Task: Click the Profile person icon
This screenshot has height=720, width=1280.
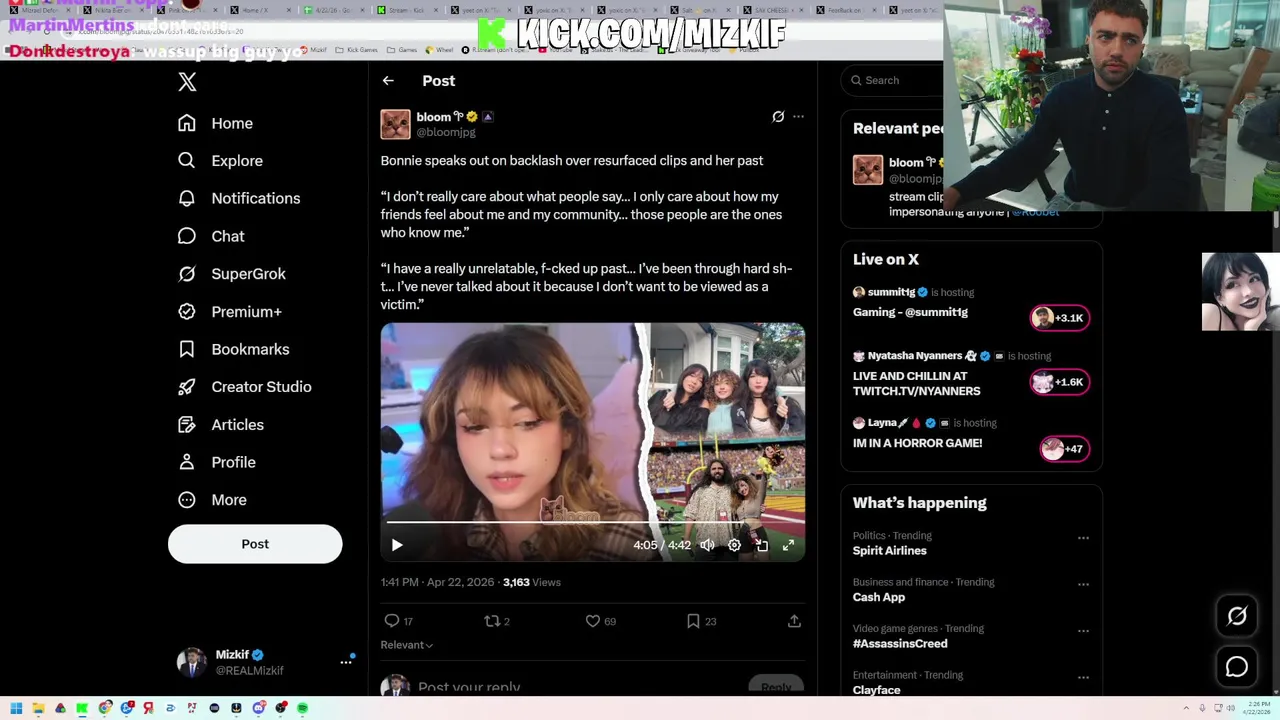Action: (x=186, y=462)
